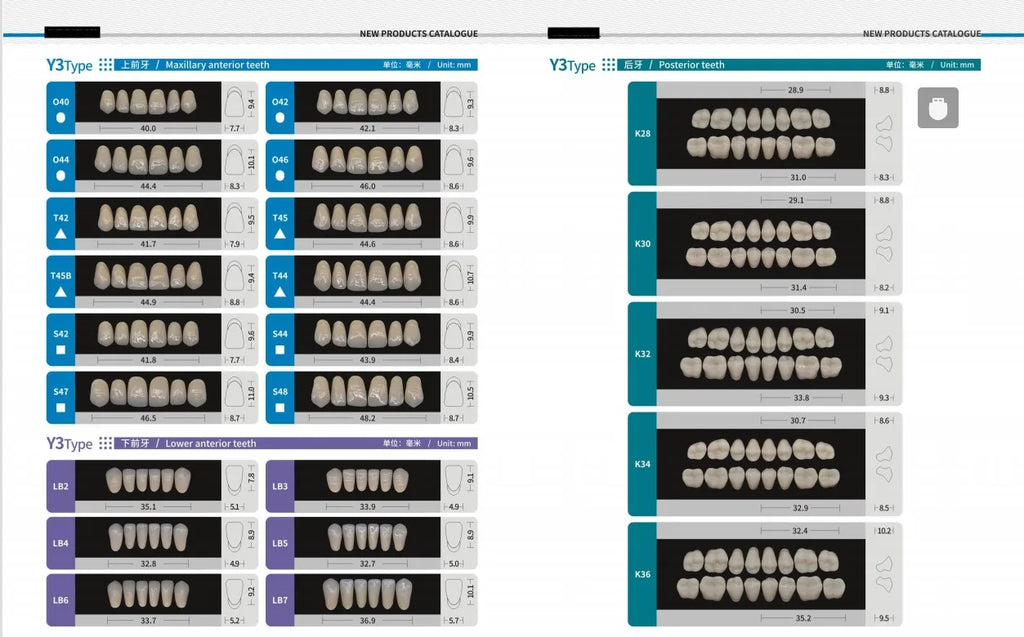
Task: Select the S48 label with square symbol
Action: coord(280,398)
